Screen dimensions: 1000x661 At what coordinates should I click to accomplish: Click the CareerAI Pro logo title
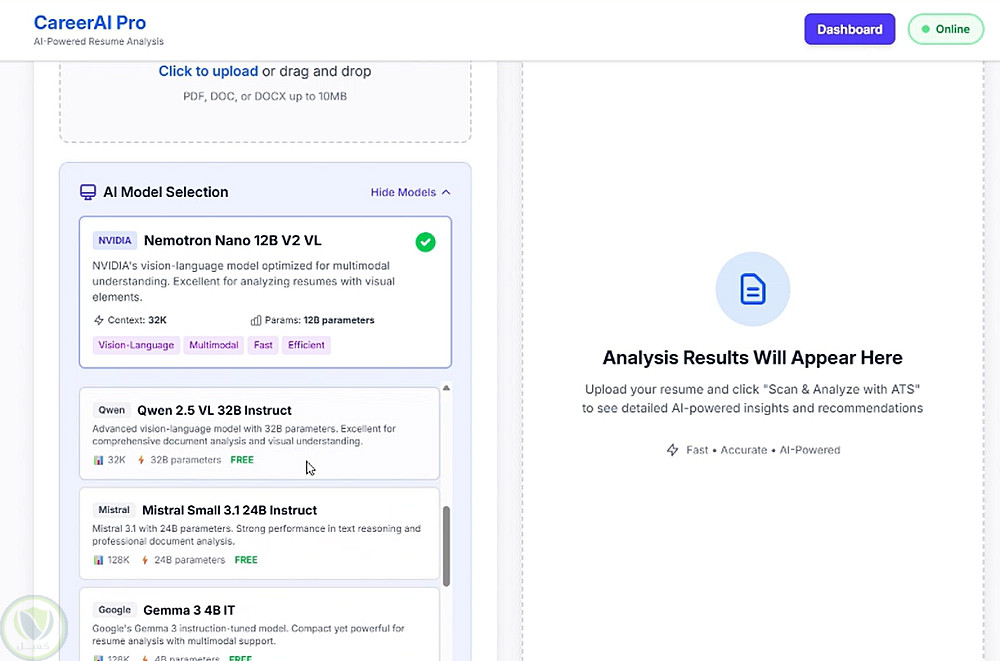pyautogui.click(x=90, y=22)
